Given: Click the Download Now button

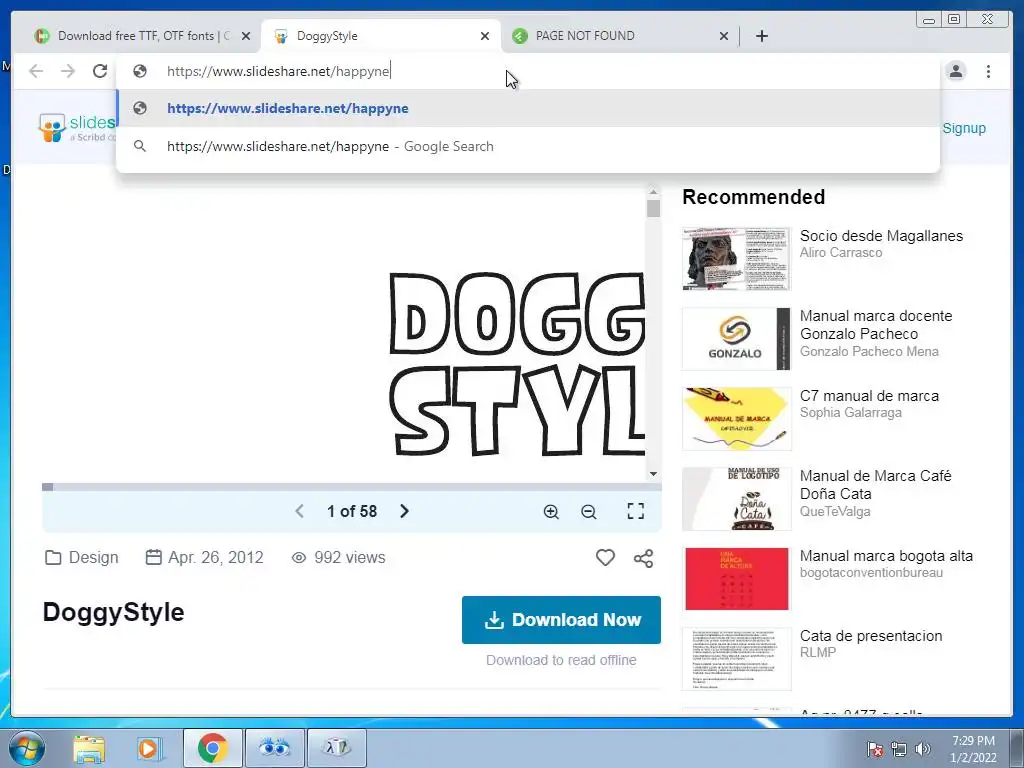Looking at the screenshot, I should [561, 620].
